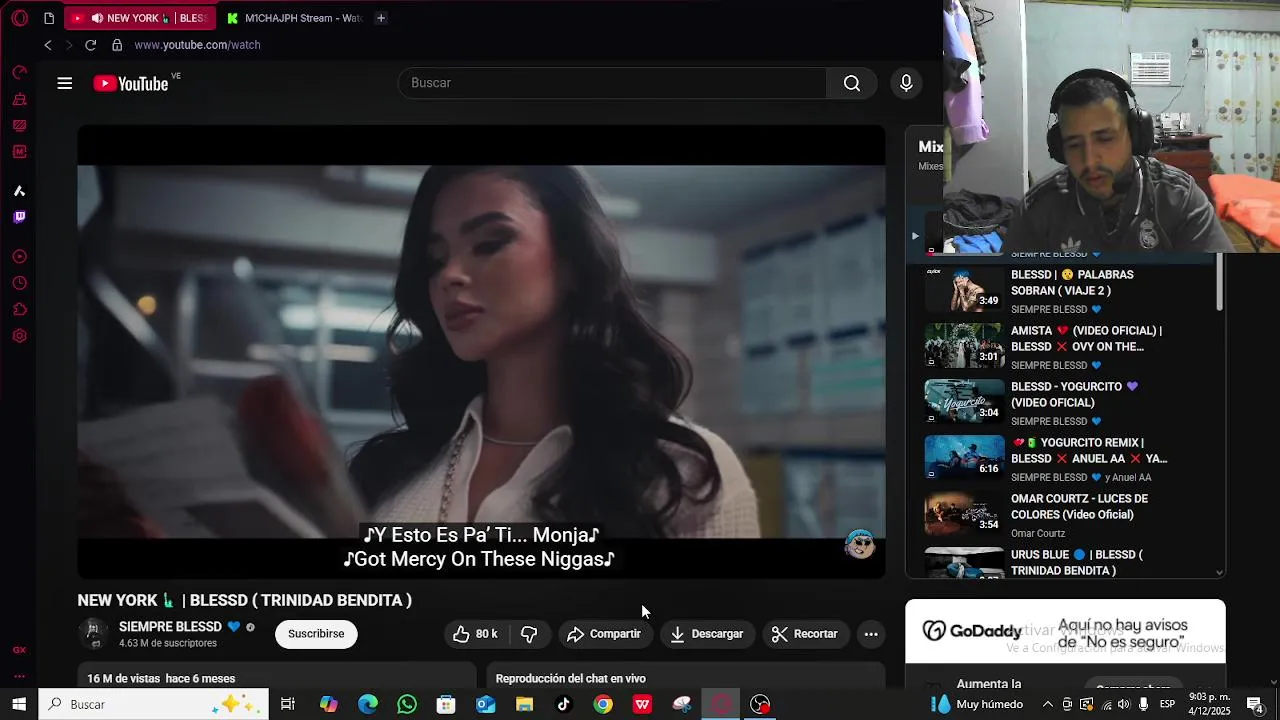Open the Player icon in sidebar
The height and width of the screenshot is (720, 1280).
pos(19,257)
